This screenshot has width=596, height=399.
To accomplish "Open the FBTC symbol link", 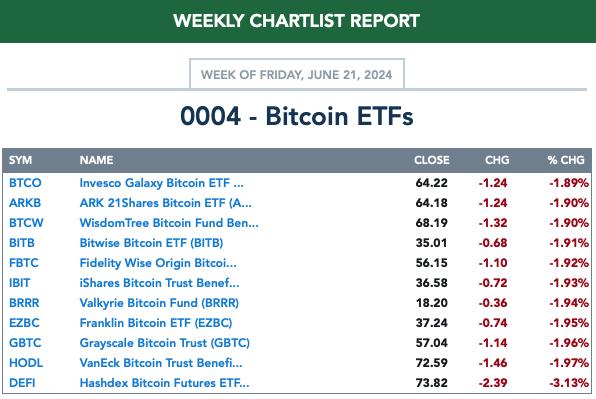I will [24, 263].
